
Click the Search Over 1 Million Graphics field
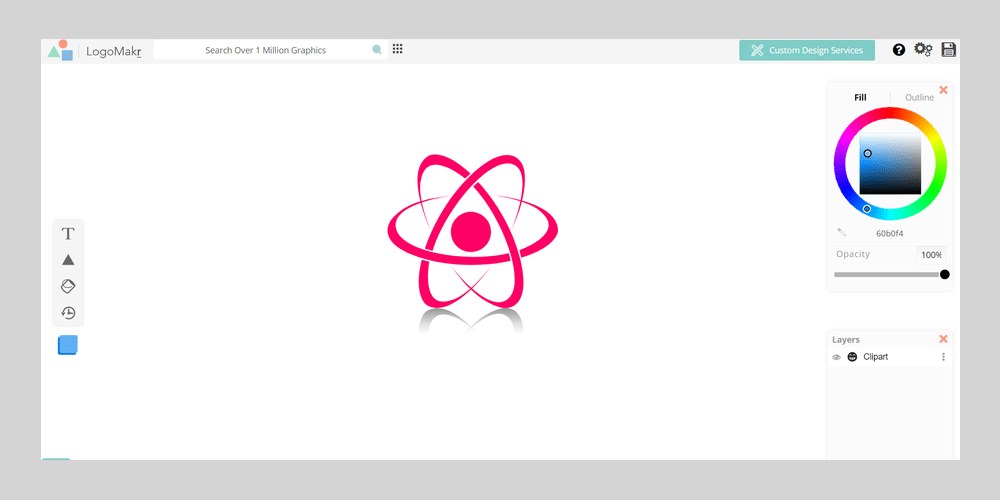(x=270, y=50)
